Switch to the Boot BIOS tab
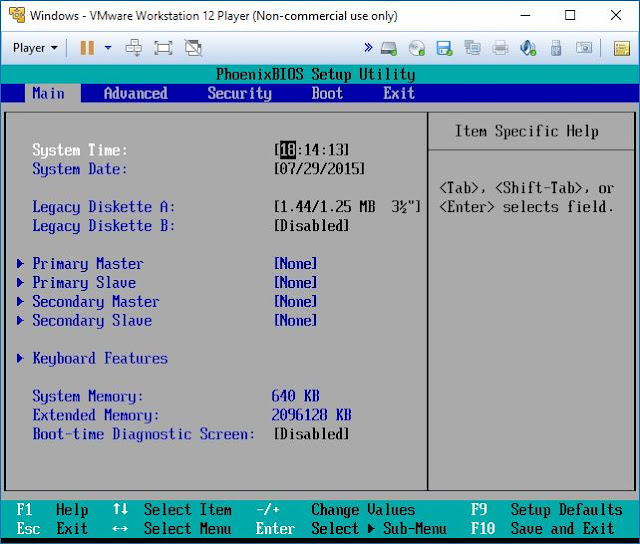The height and width of the screenshot is (544, 640). (327, 93)
